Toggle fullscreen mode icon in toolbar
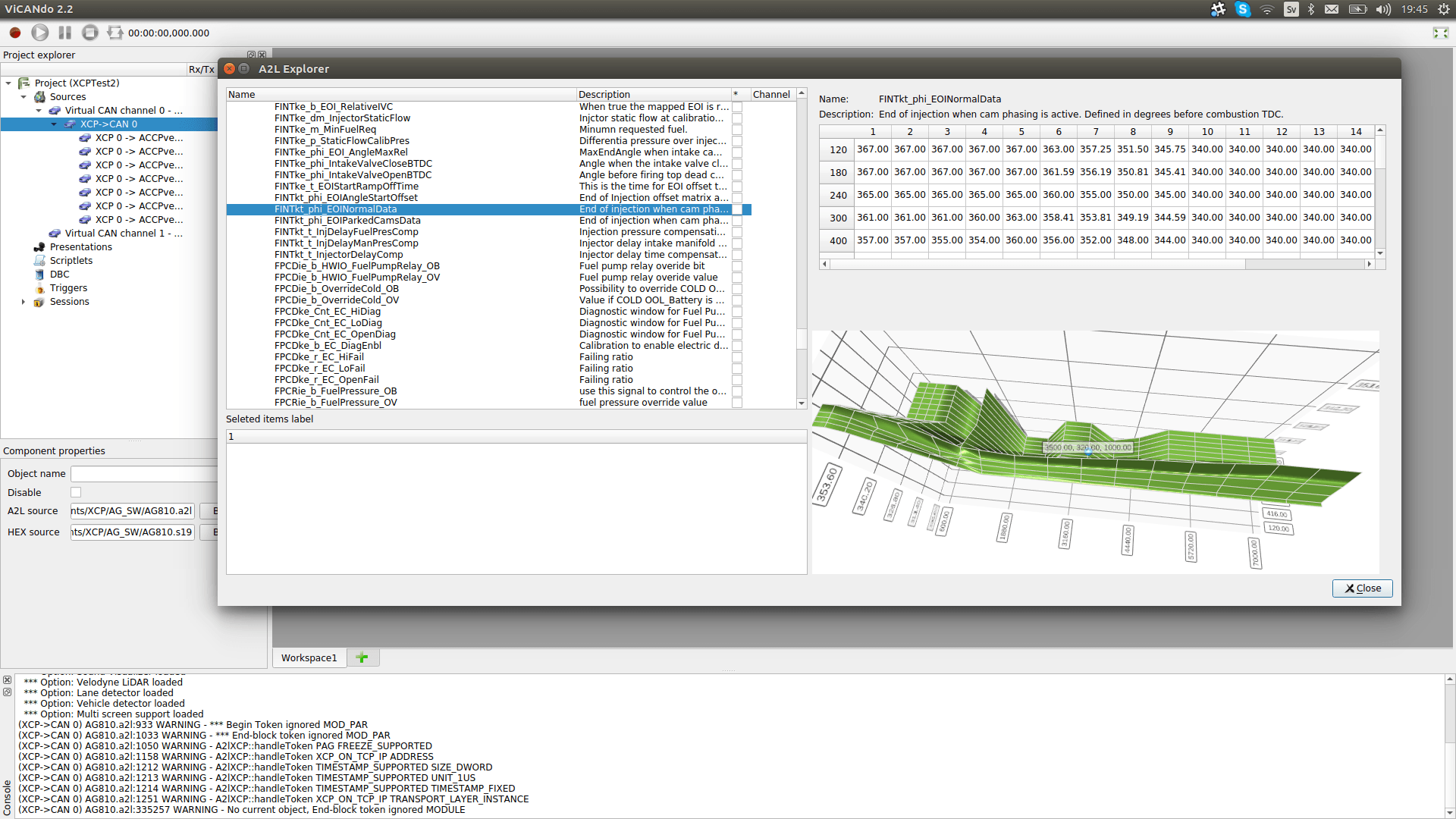 [x=1441, y=33]
